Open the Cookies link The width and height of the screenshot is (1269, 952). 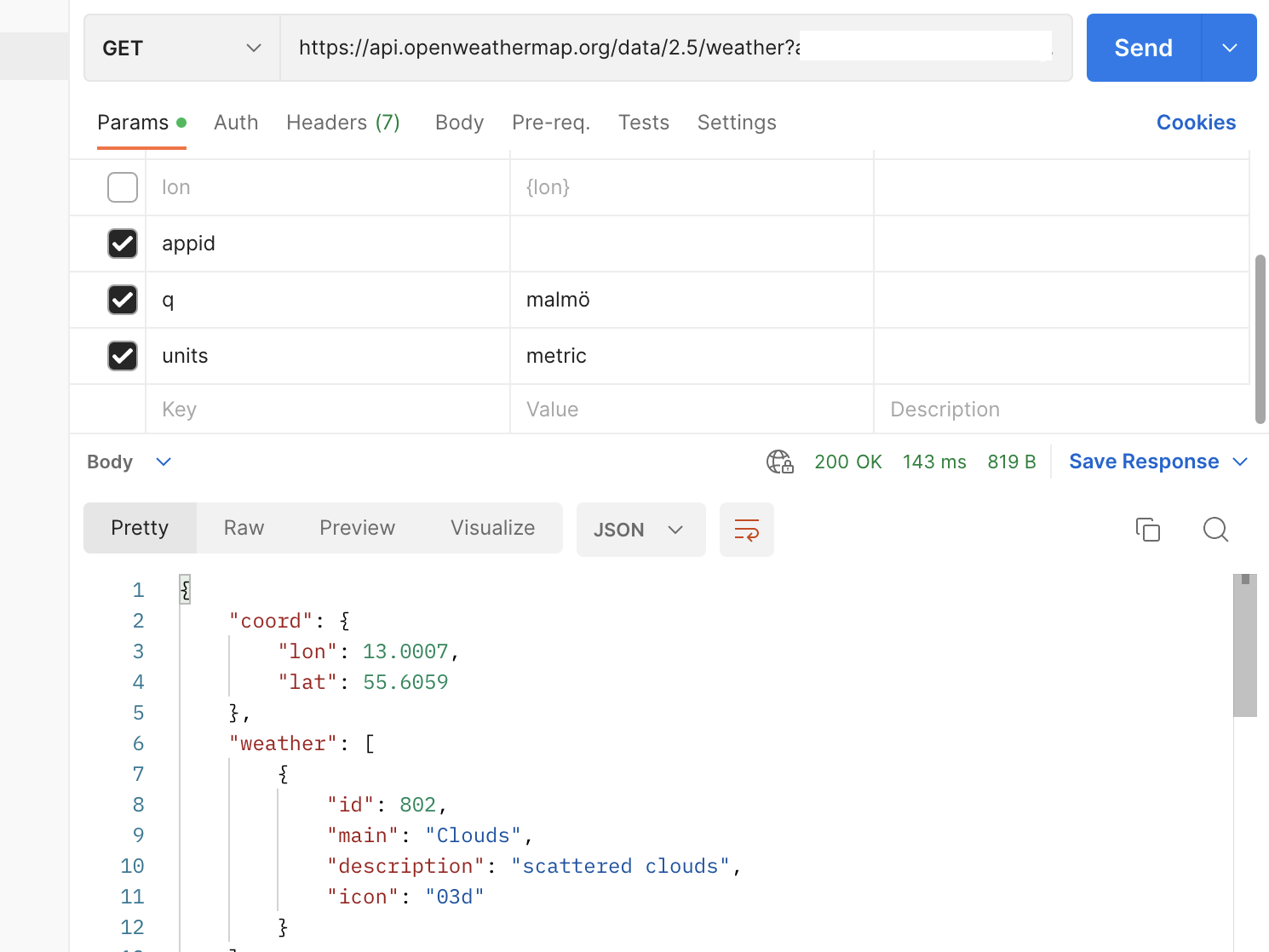click(x=1196, y=123)
